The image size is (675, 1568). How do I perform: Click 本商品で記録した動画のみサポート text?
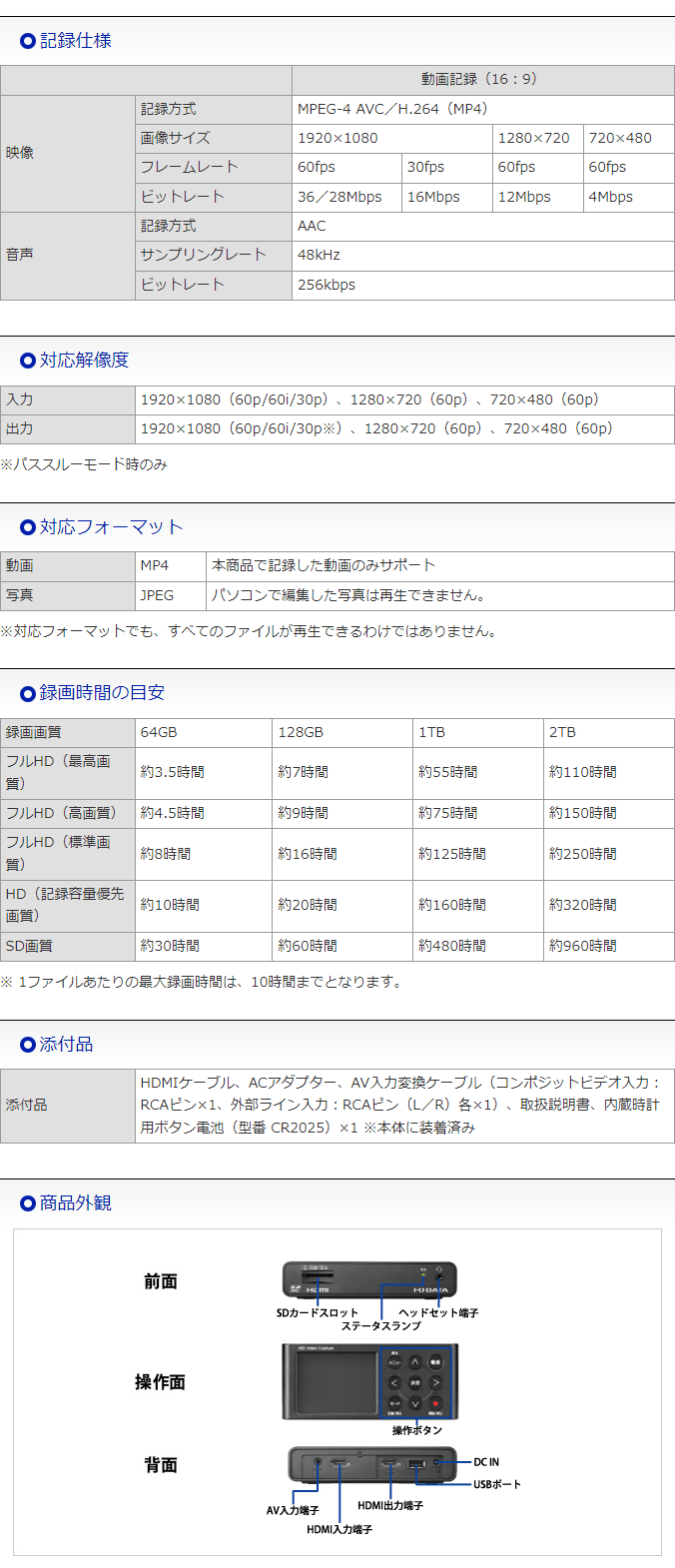pyautogui.click(x=324, y=565)
